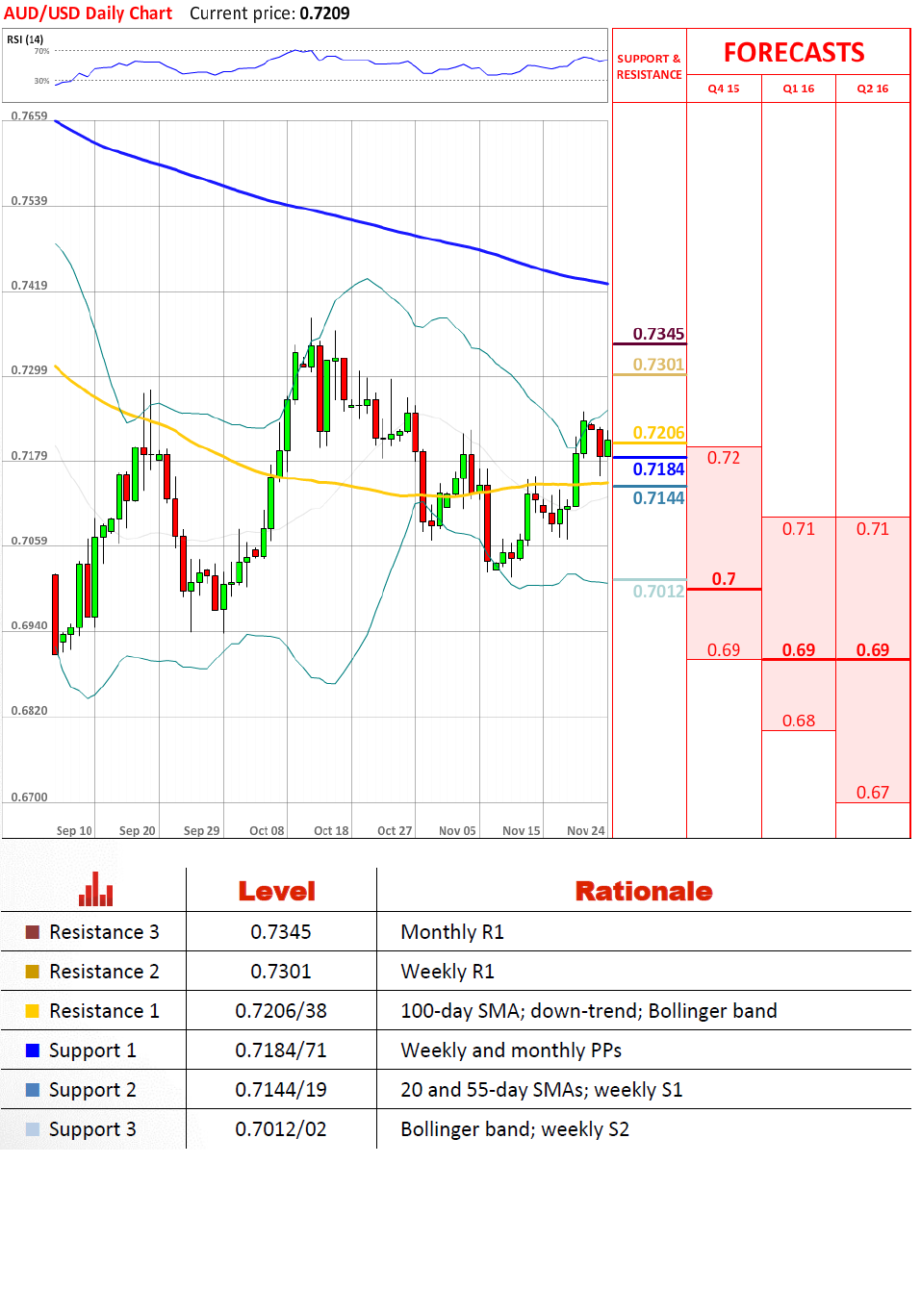
Task: Click the 0.67 value in Q2 16 column
Action: (x=873, y=793)
